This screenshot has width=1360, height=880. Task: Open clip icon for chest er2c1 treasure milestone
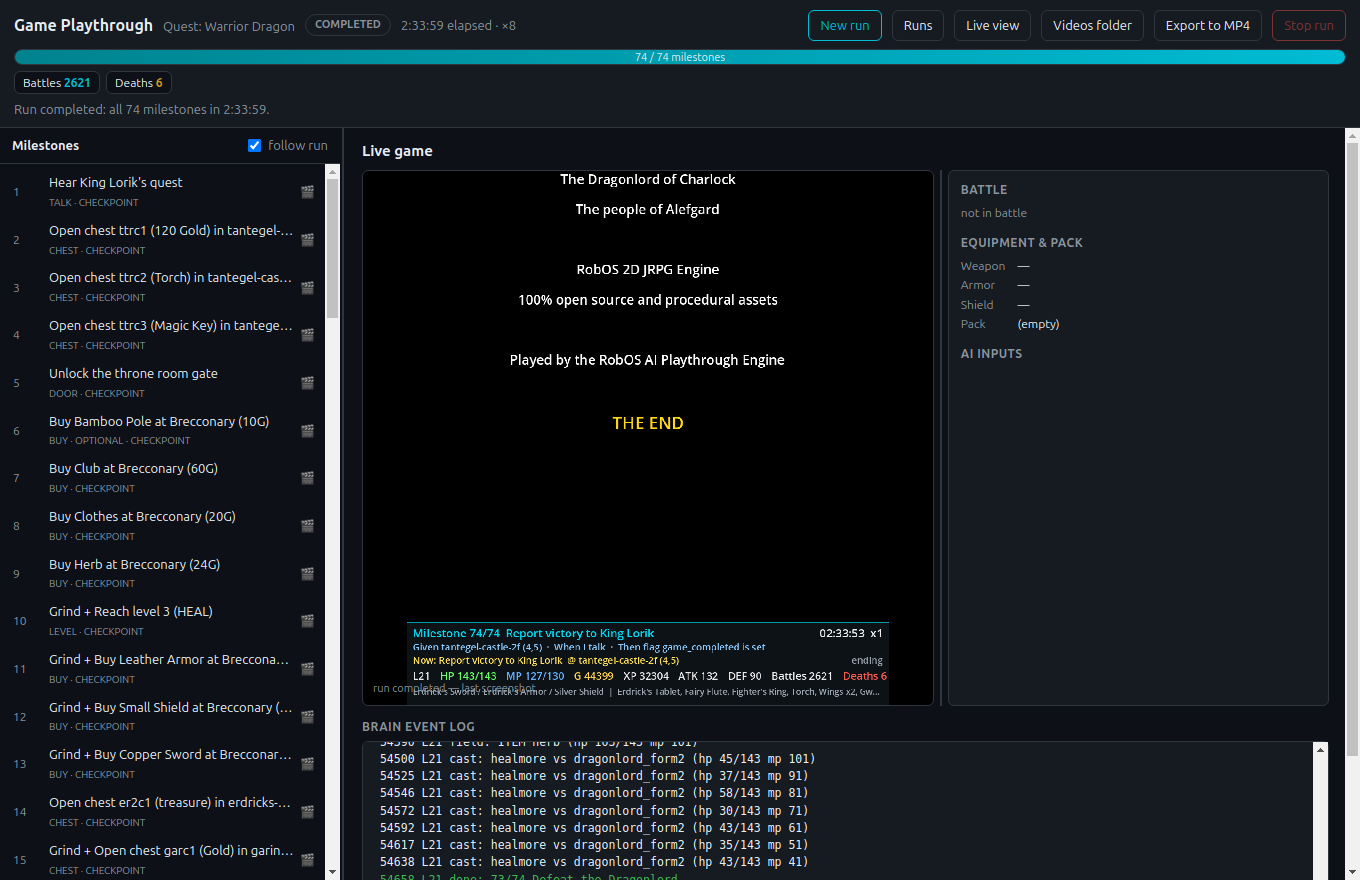[307, 812]
